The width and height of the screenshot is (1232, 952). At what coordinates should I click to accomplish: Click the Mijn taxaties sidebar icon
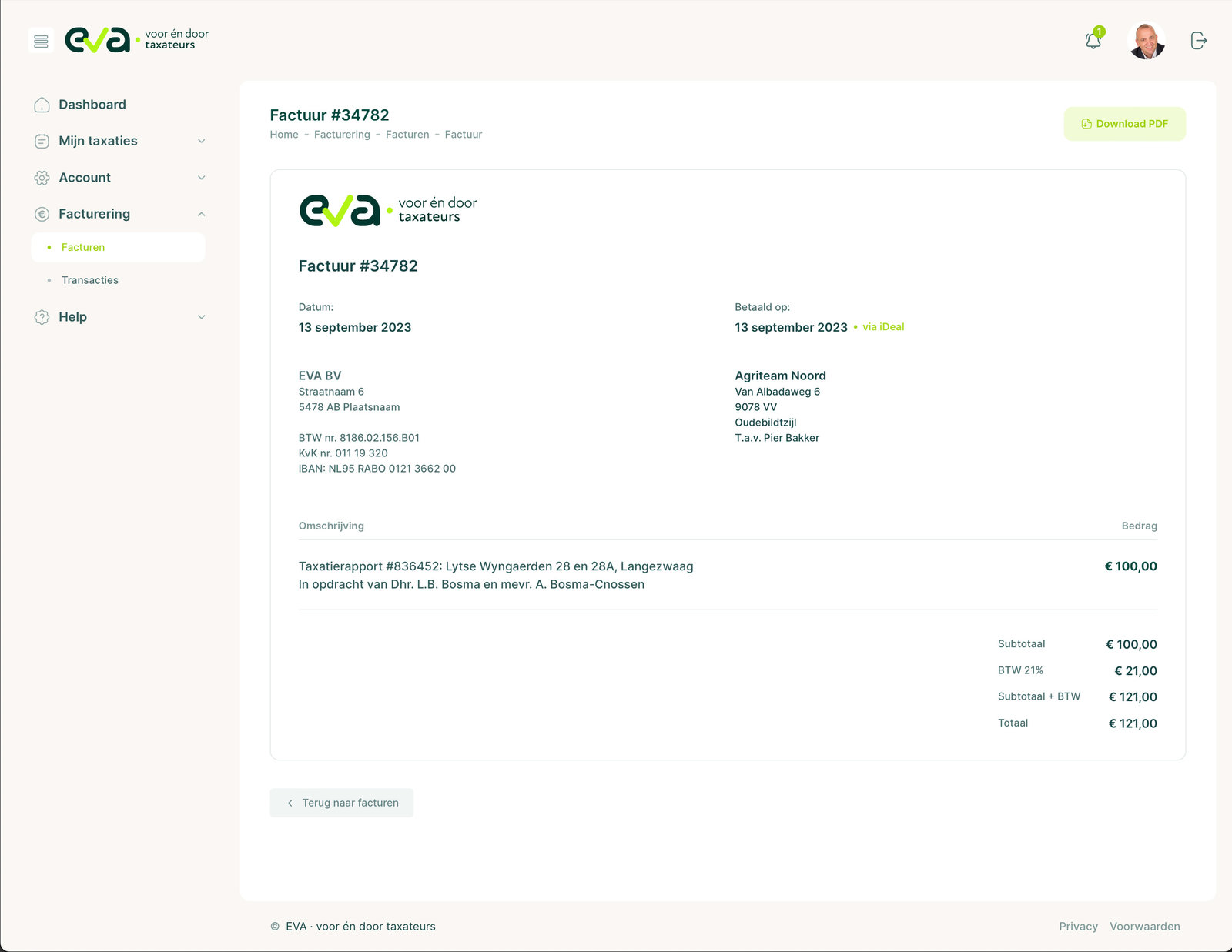(42, 142)
